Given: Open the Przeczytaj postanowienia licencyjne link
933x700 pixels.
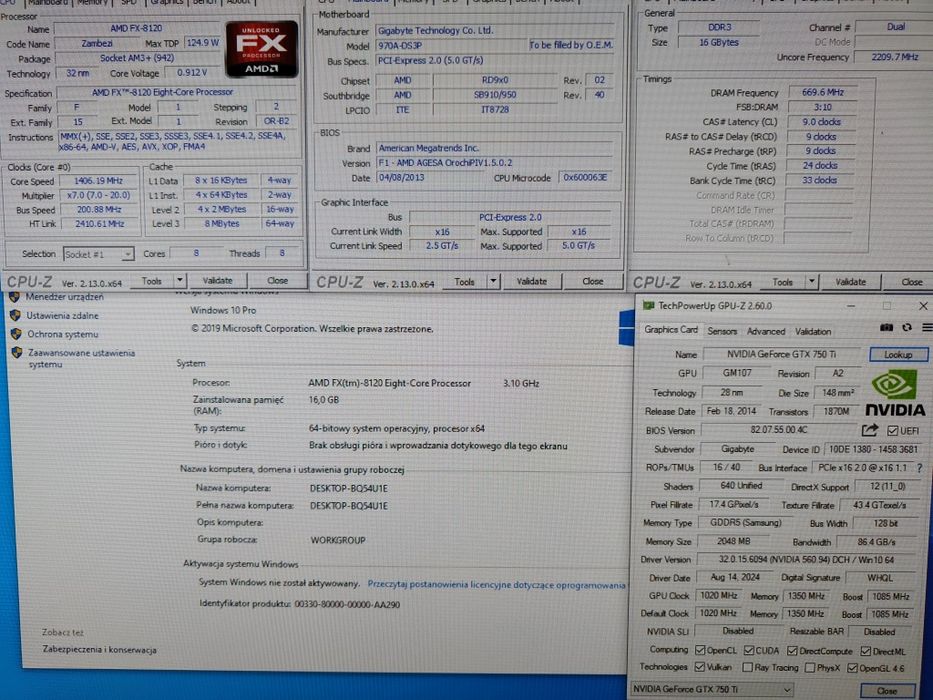Looking at the screenshot, I should click(496, 585).
